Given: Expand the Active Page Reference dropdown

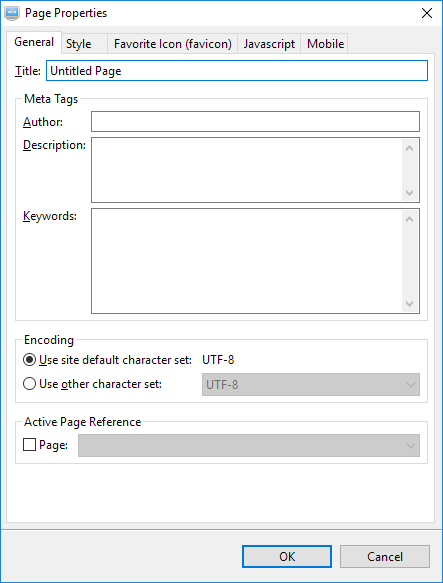Looking at the screenshot, I should 249,445.
